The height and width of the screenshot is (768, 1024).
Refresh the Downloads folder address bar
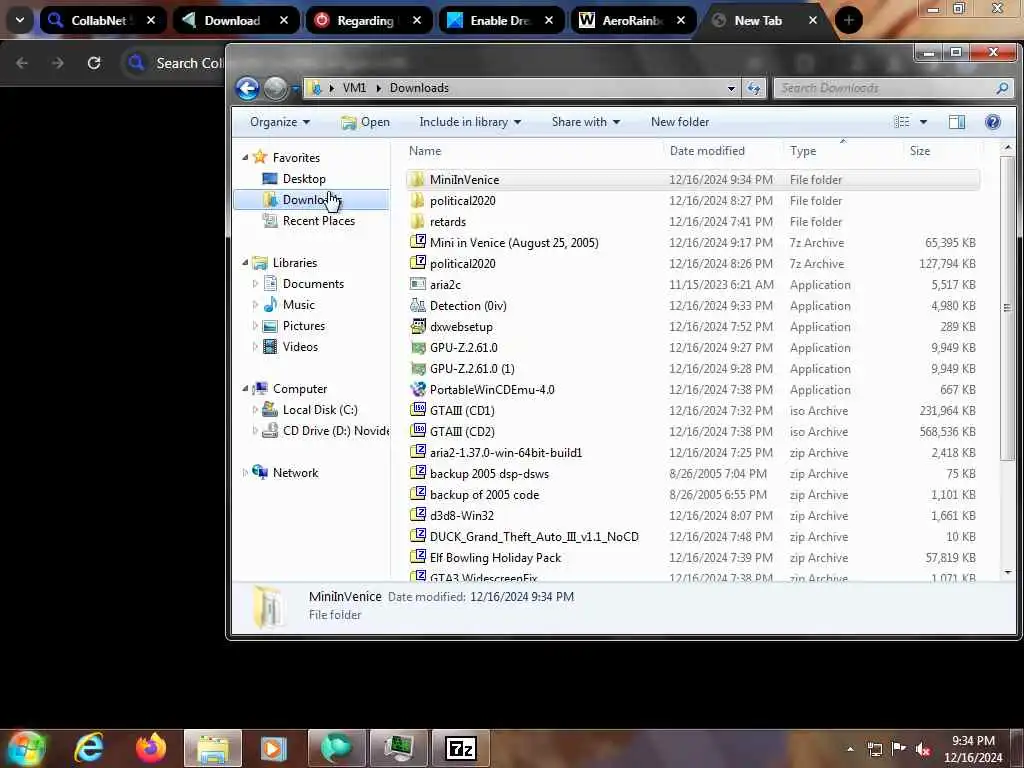coord(754,88)
